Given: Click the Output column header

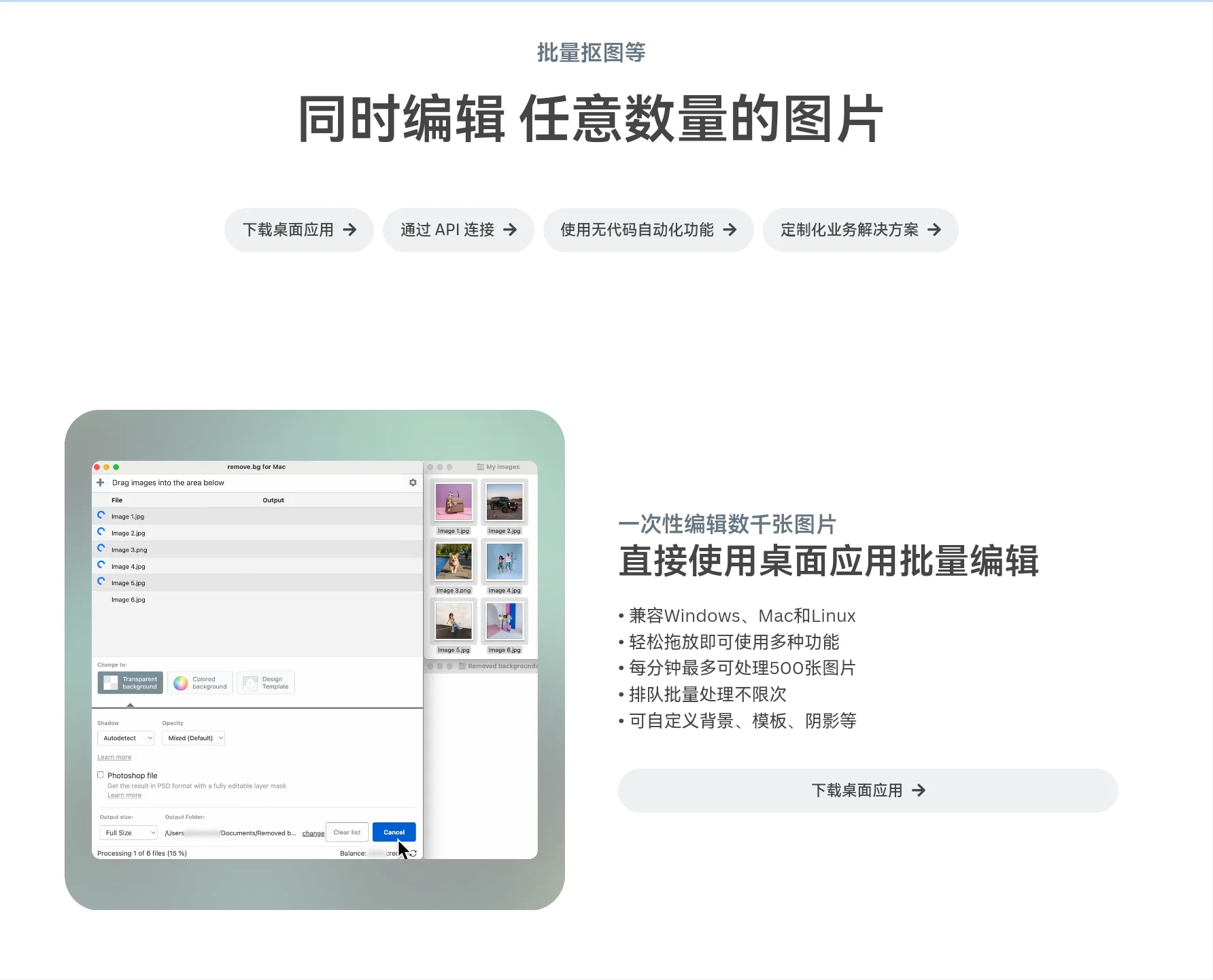Looking at the screenshot, I should click(273, 500).
